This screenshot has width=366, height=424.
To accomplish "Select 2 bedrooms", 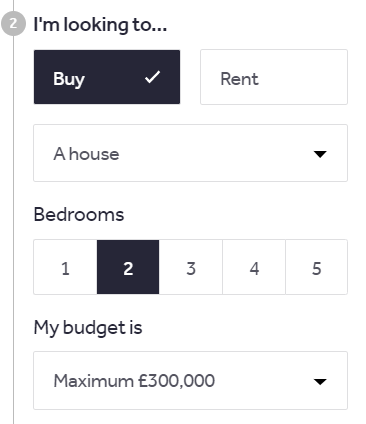I will pyautogui.click(x=128, y=267).
